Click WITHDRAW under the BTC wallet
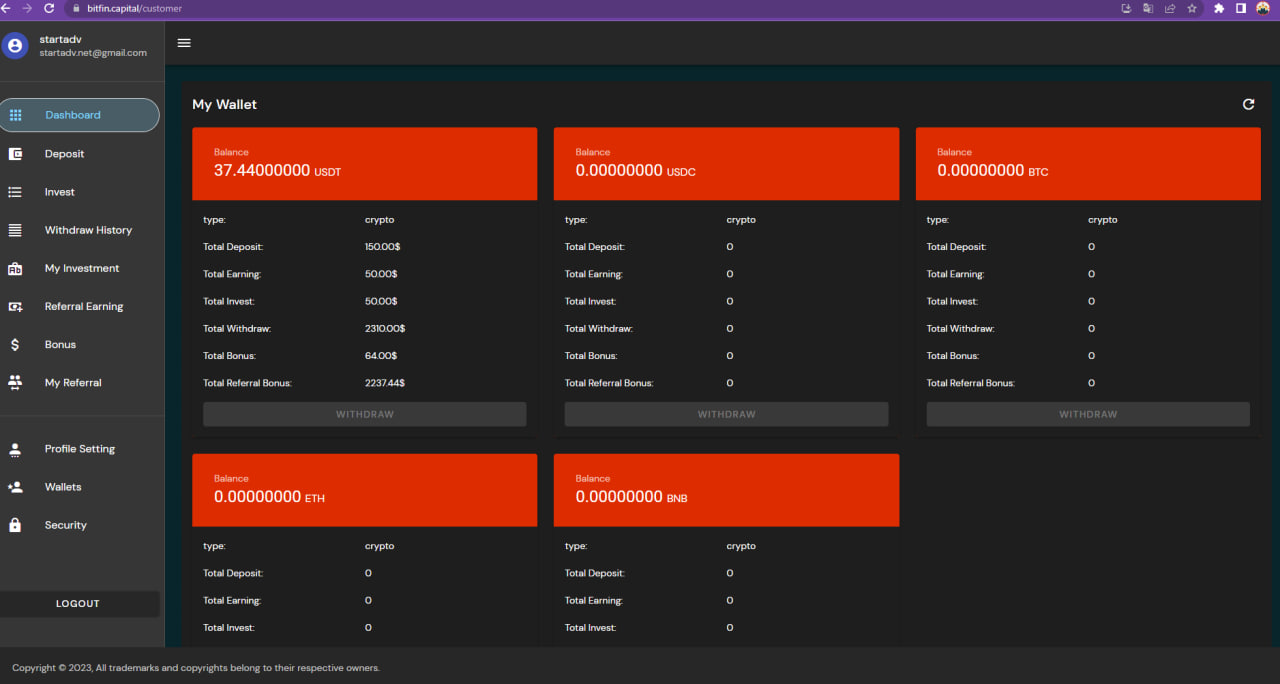 [1088, 414]
